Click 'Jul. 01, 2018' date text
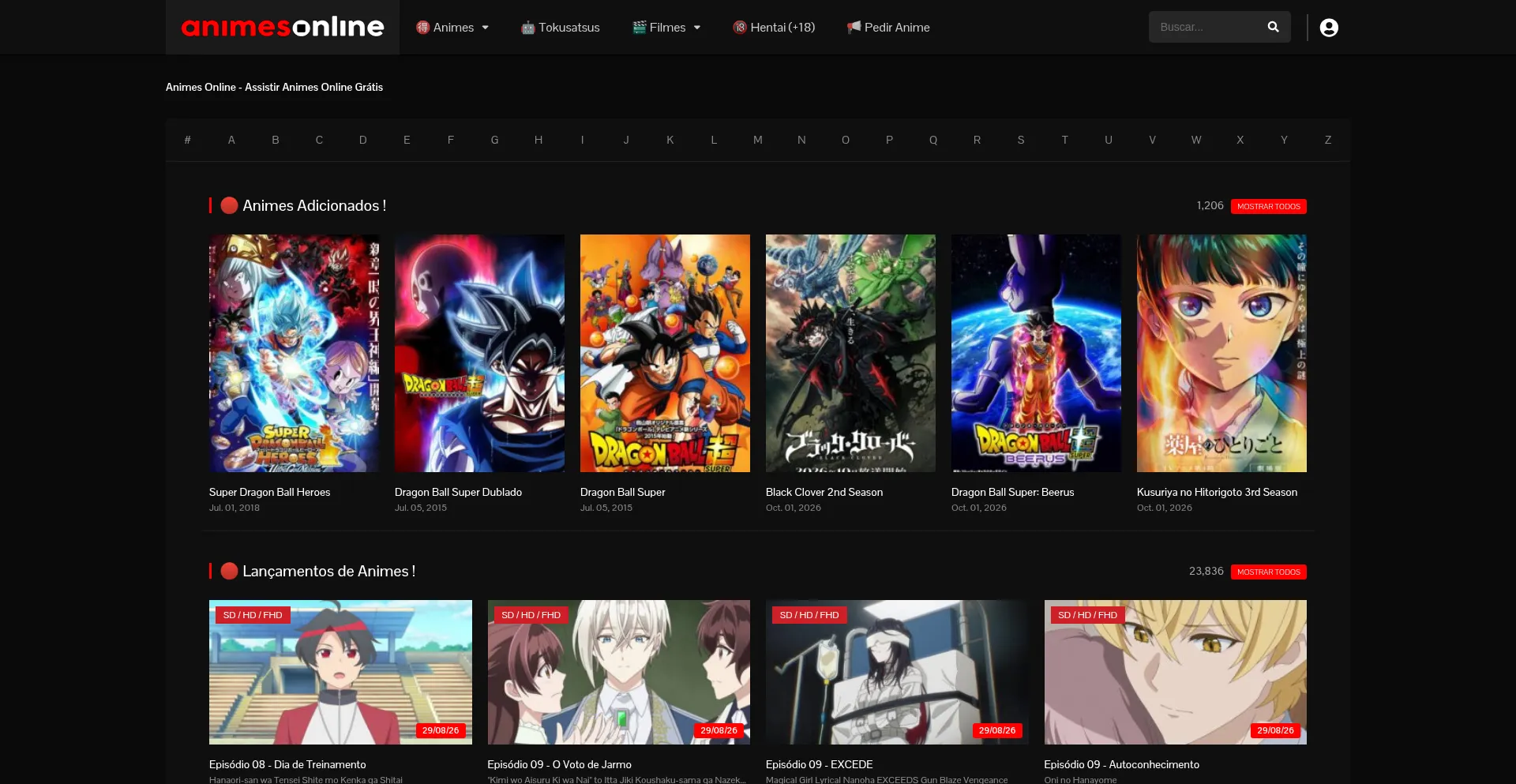The width and height of the screenshot is (1516, 784). (x=234, y=508)
